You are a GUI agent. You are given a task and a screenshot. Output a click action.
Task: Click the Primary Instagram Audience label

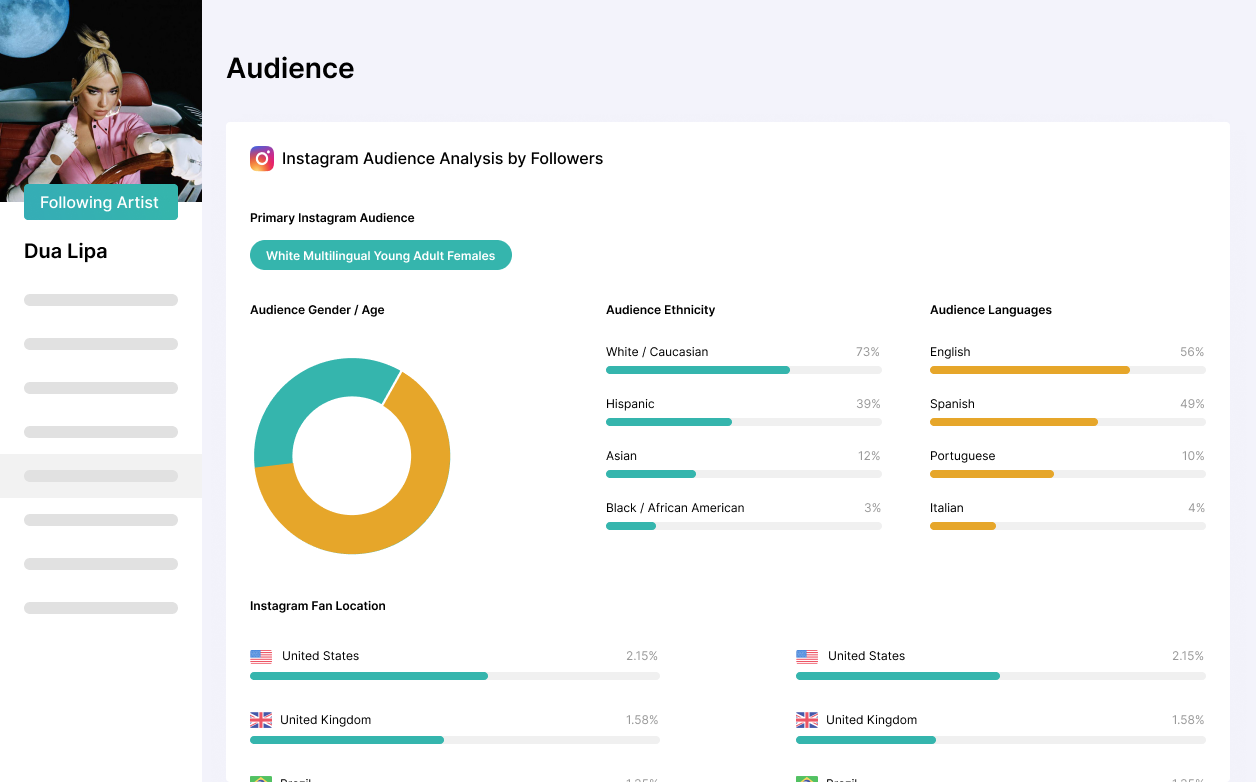332,218
